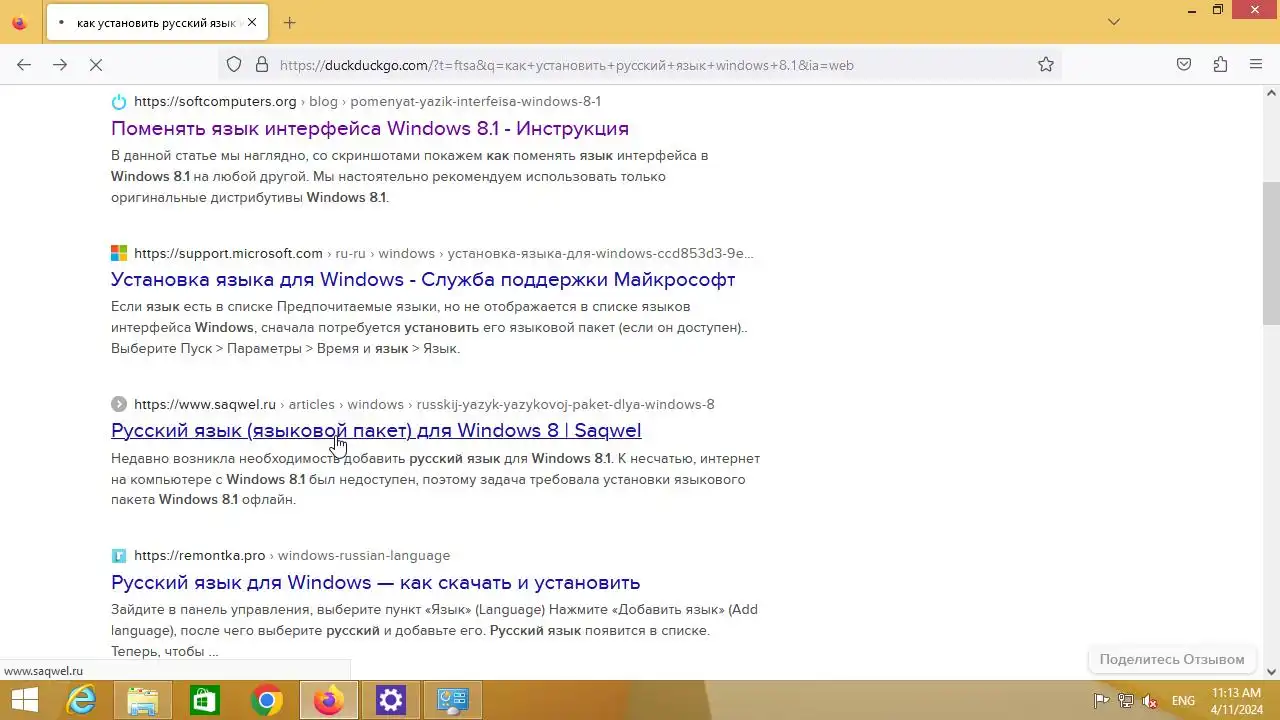Click the https://softcomputers.org URL text
The width and height of the screenshot is (1280, 720).
(215, 101)
